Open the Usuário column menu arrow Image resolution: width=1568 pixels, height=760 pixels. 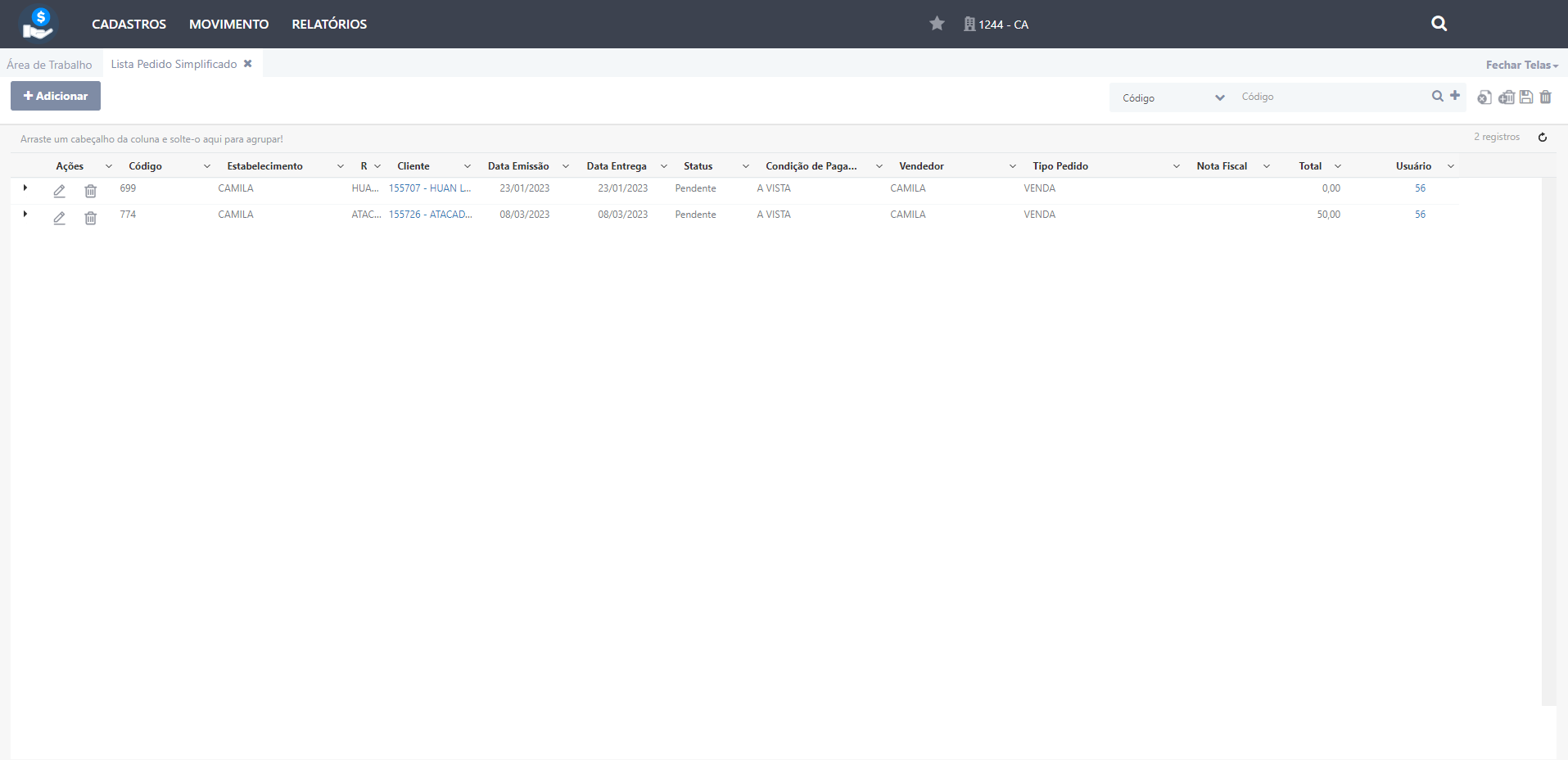click(x=1451, y=166)
